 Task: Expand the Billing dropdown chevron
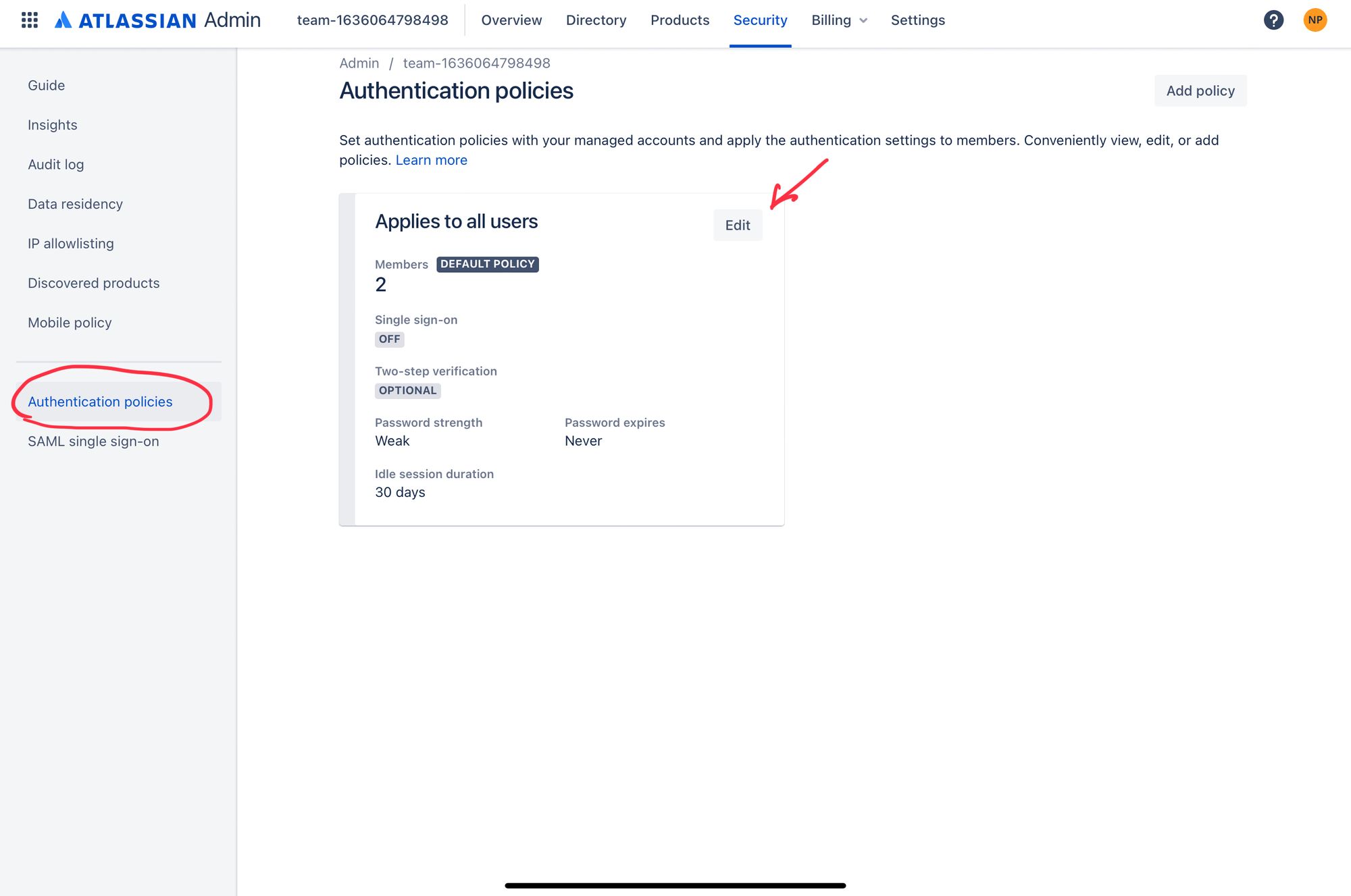(x=863, y=21)
